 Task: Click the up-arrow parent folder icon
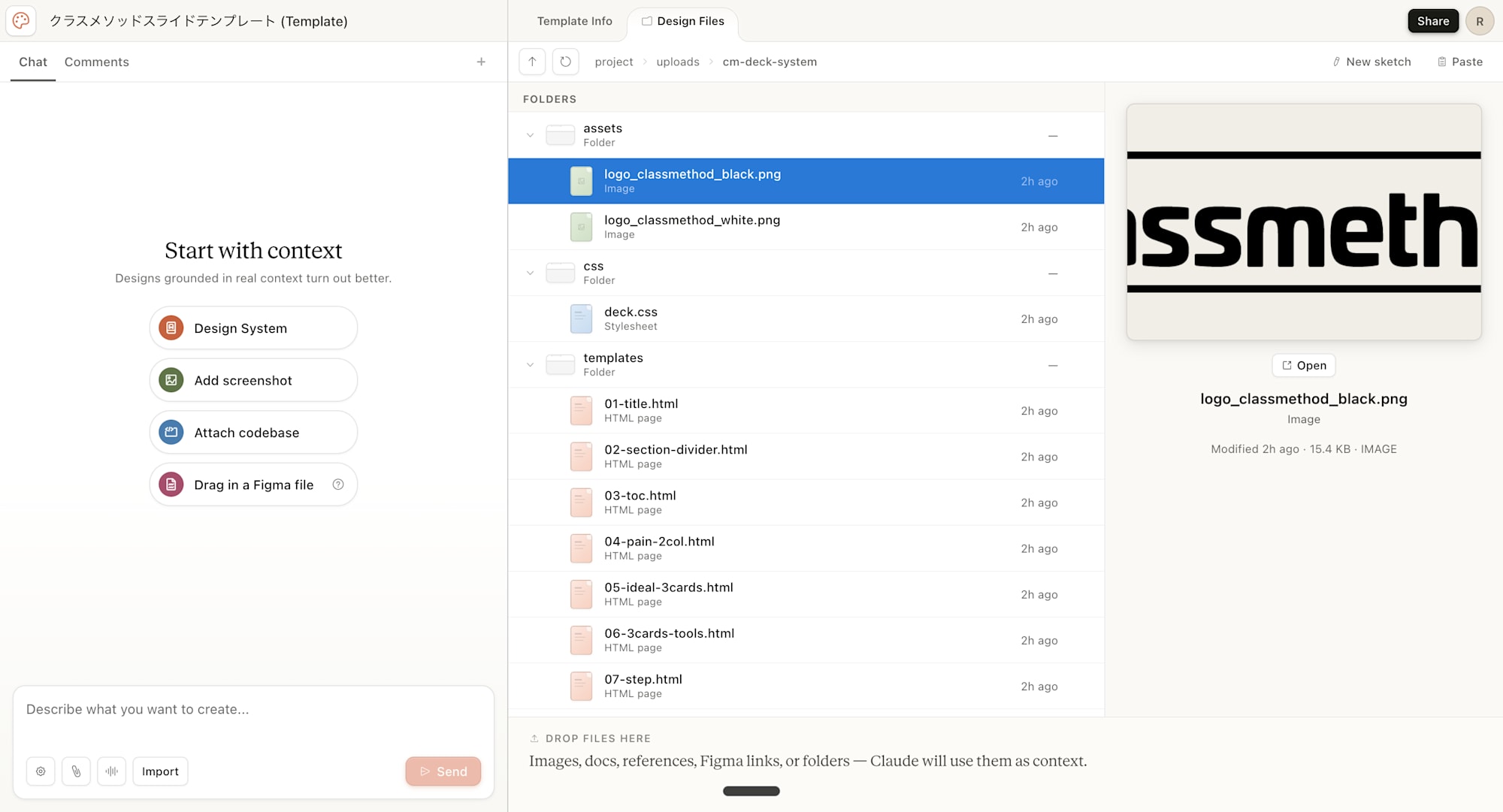point(532,62)
